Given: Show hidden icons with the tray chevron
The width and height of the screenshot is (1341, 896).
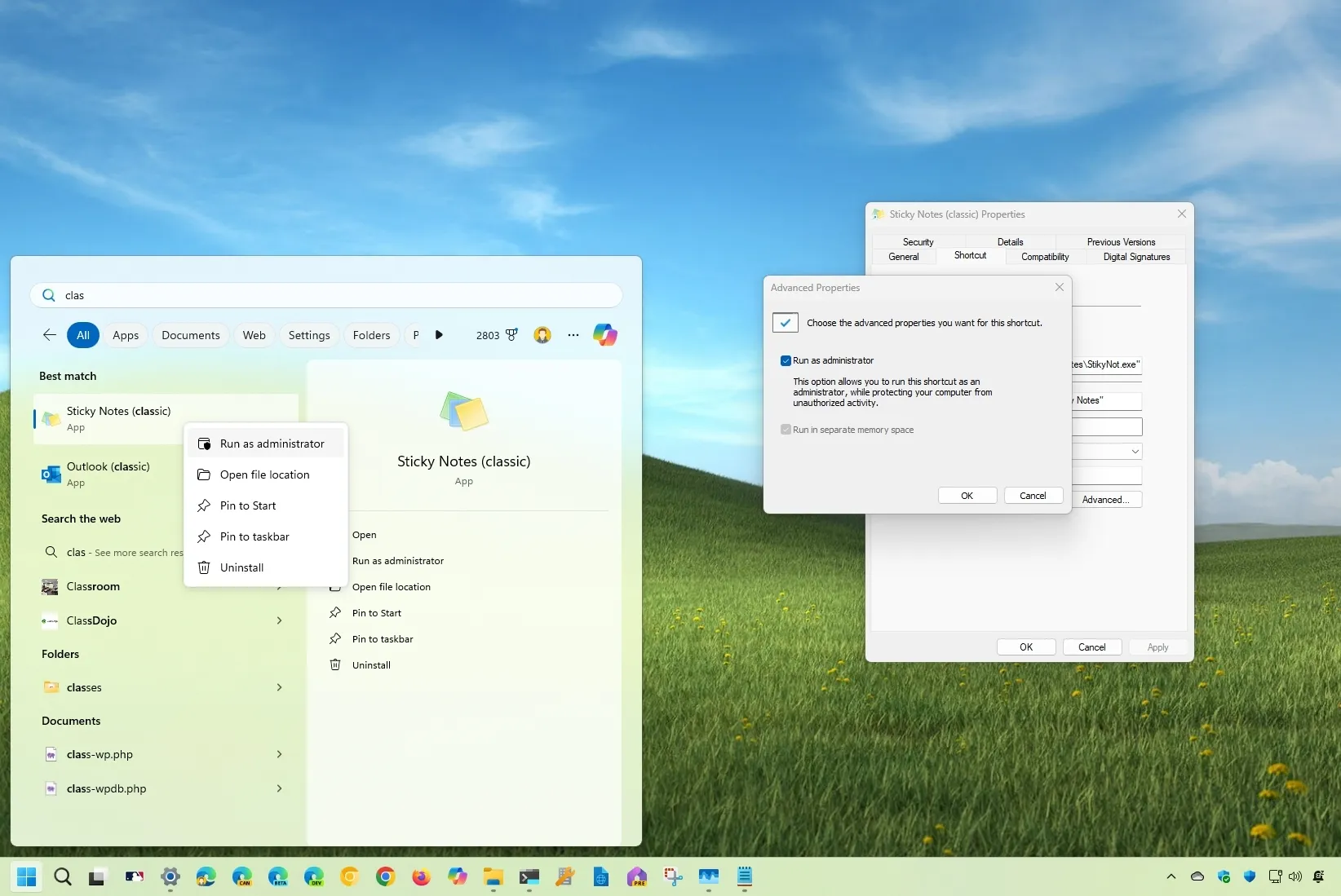Looking at the screenshot, I should click(1171, 877).
